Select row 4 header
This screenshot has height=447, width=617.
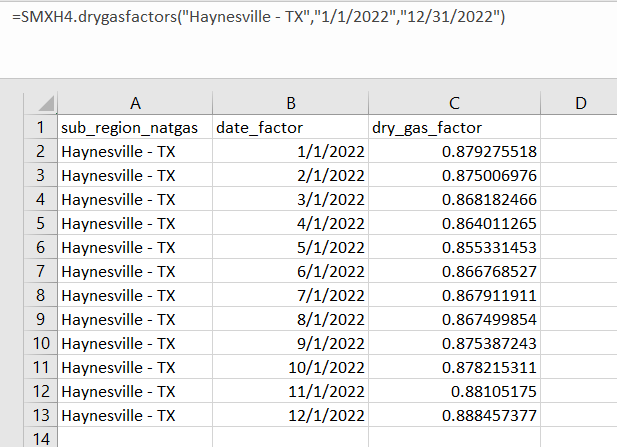click(41, 199)
